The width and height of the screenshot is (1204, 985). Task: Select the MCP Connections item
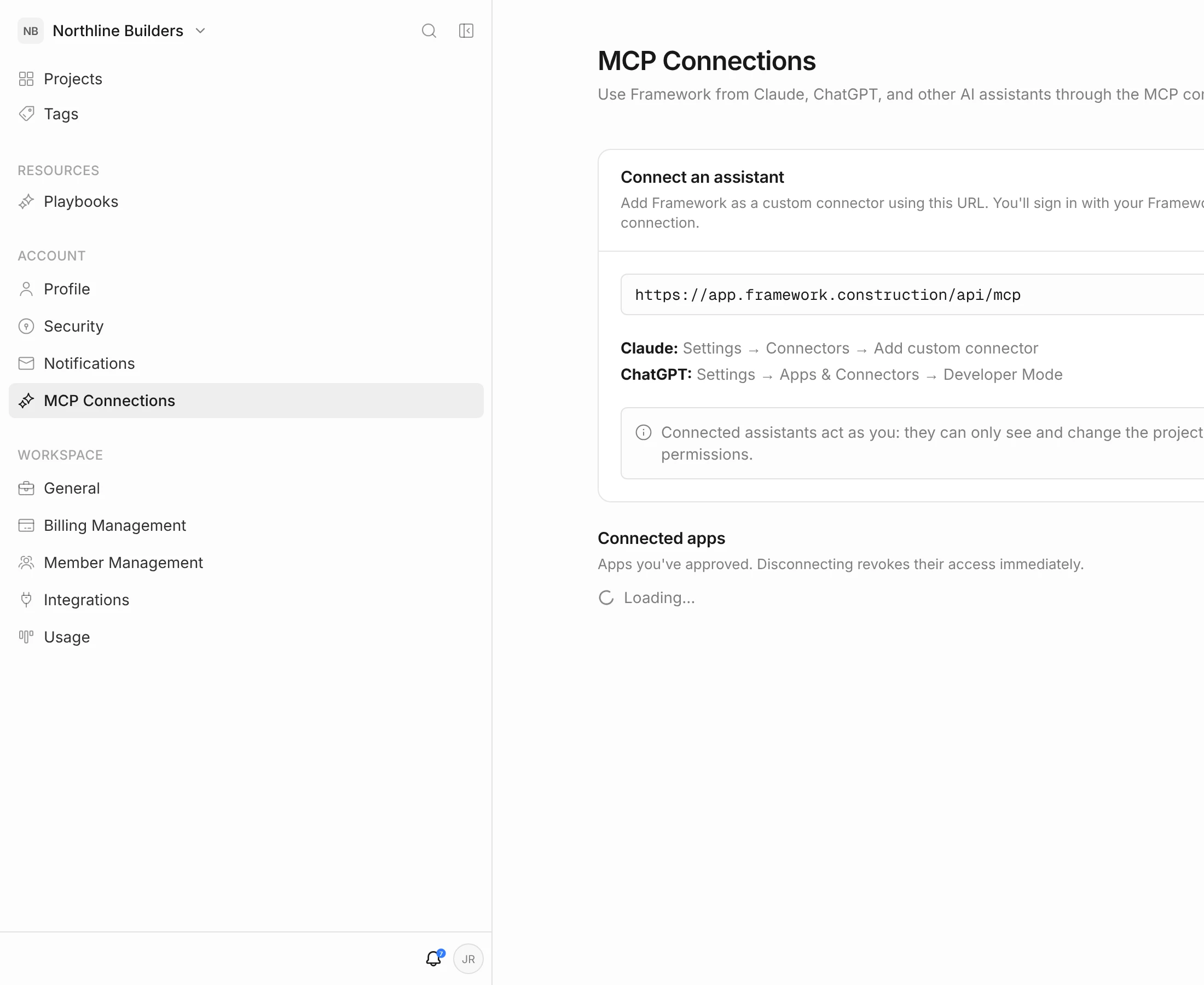click(246, 401)
